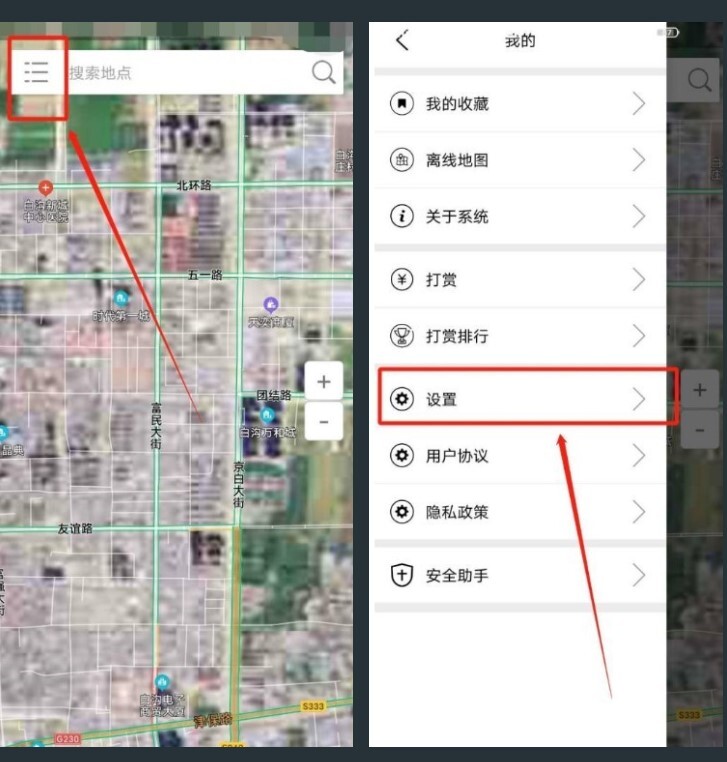Expand the chevron on the 关于系统 row

click(639, 216)
